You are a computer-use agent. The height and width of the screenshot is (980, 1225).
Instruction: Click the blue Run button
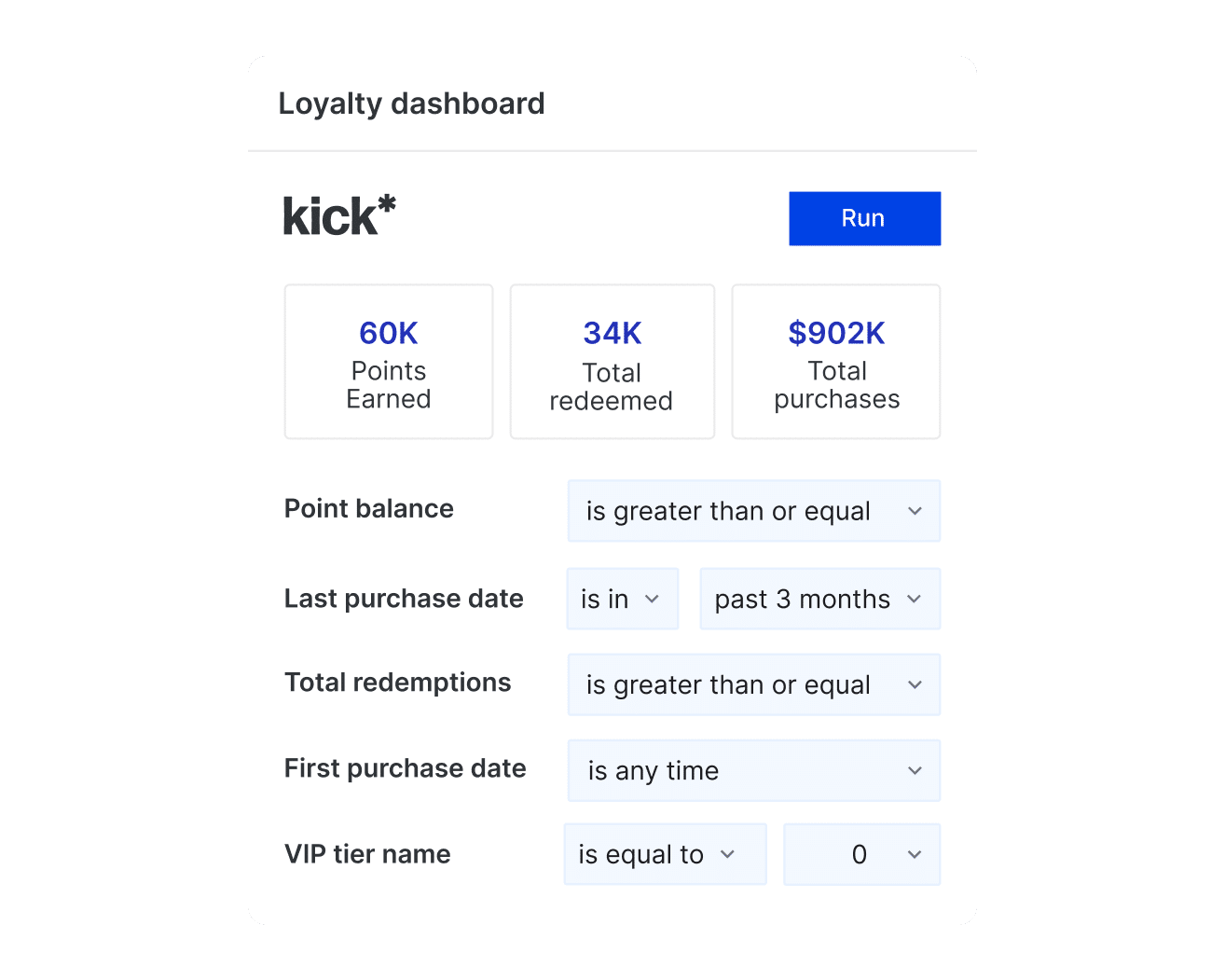click(x=864, y=218)
